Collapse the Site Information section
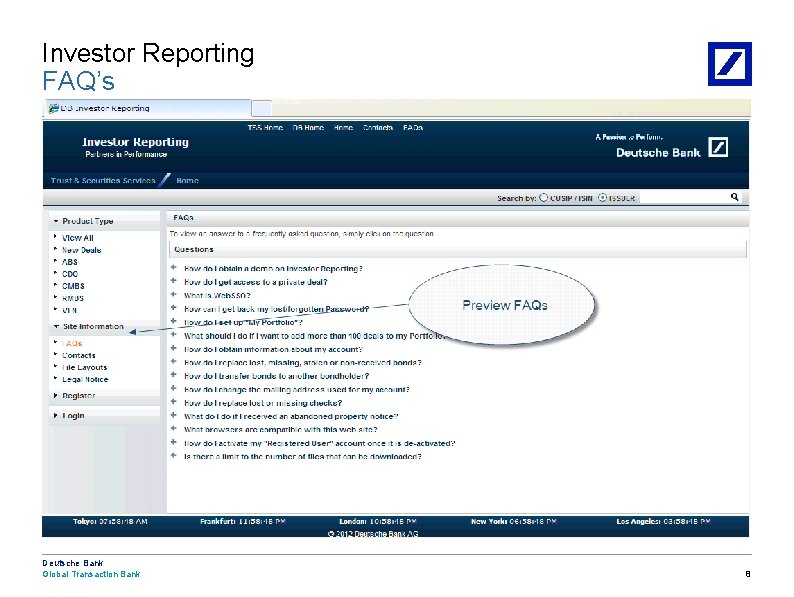Image resolution: width=794 pixels, height=597 pixels. click(56, 327)
